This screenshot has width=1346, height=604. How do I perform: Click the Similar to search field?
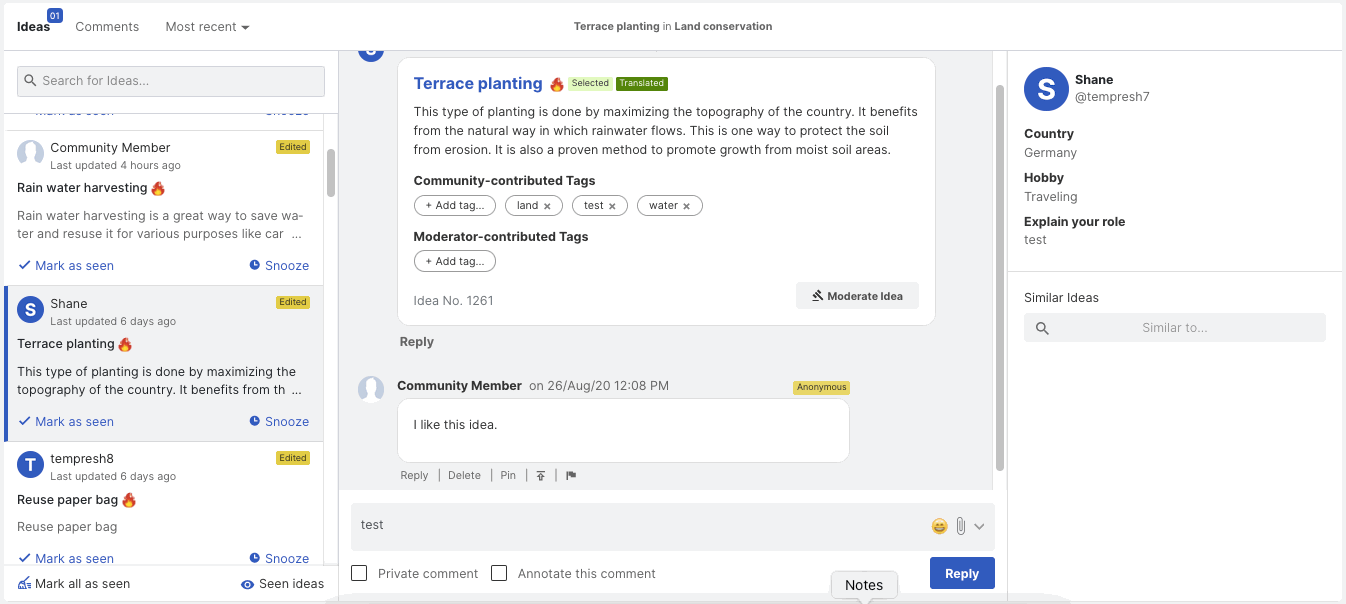tap(1174, 328)
